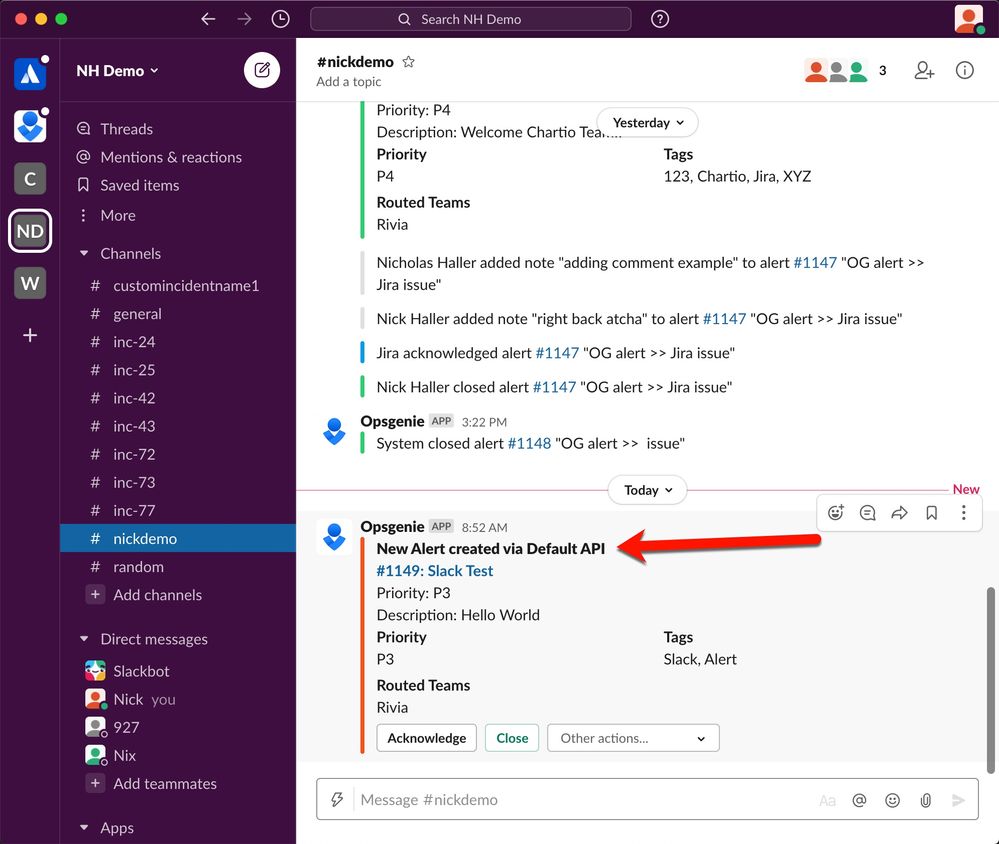Open the add people icon
The height and width of the screenshot is (844, 999).
pos(924,70)
